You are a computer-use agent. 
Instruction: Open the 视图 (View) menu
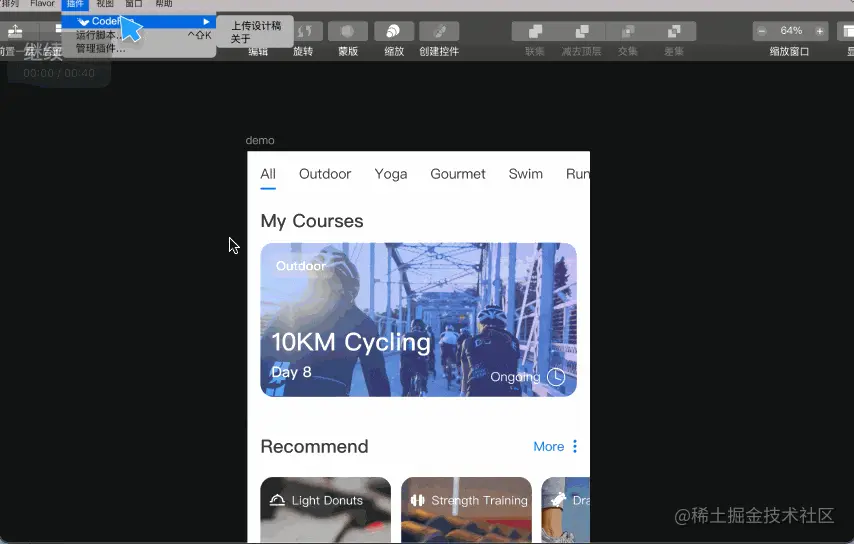click(105, 4)
